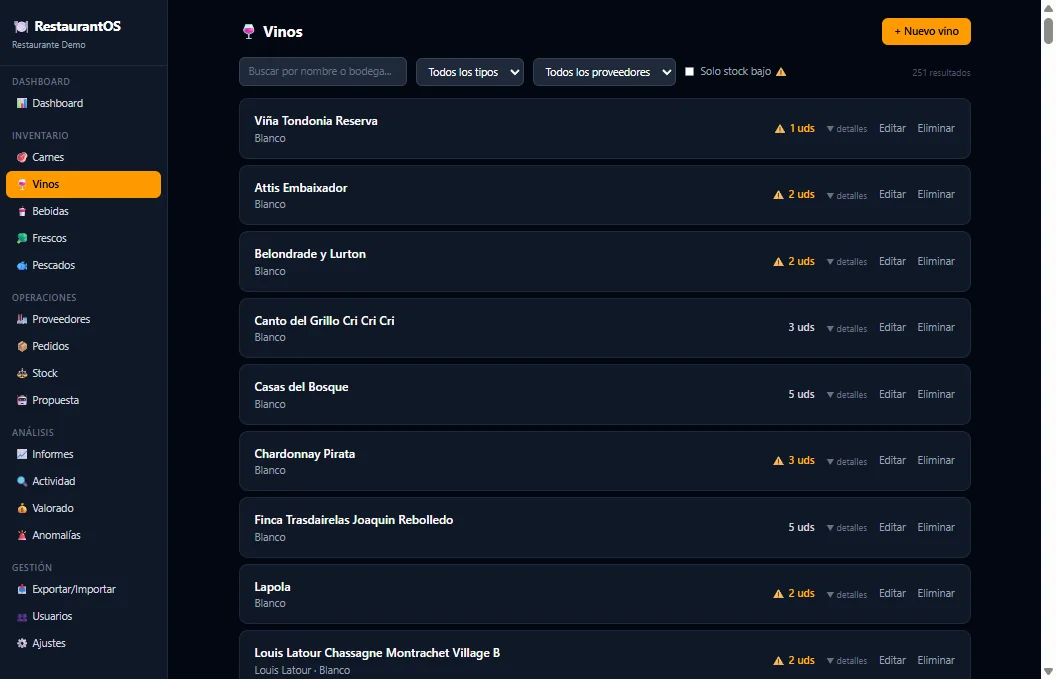Click the Propuesta icon in sidebar

tap(22, 400)
